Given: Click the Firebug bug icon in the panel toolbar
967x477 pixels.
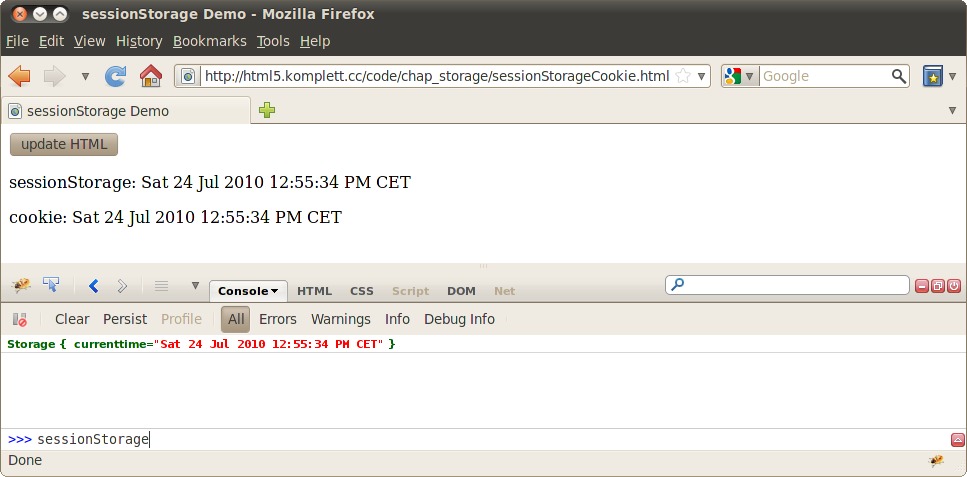Looking at the screenshot, I should 21,286.
